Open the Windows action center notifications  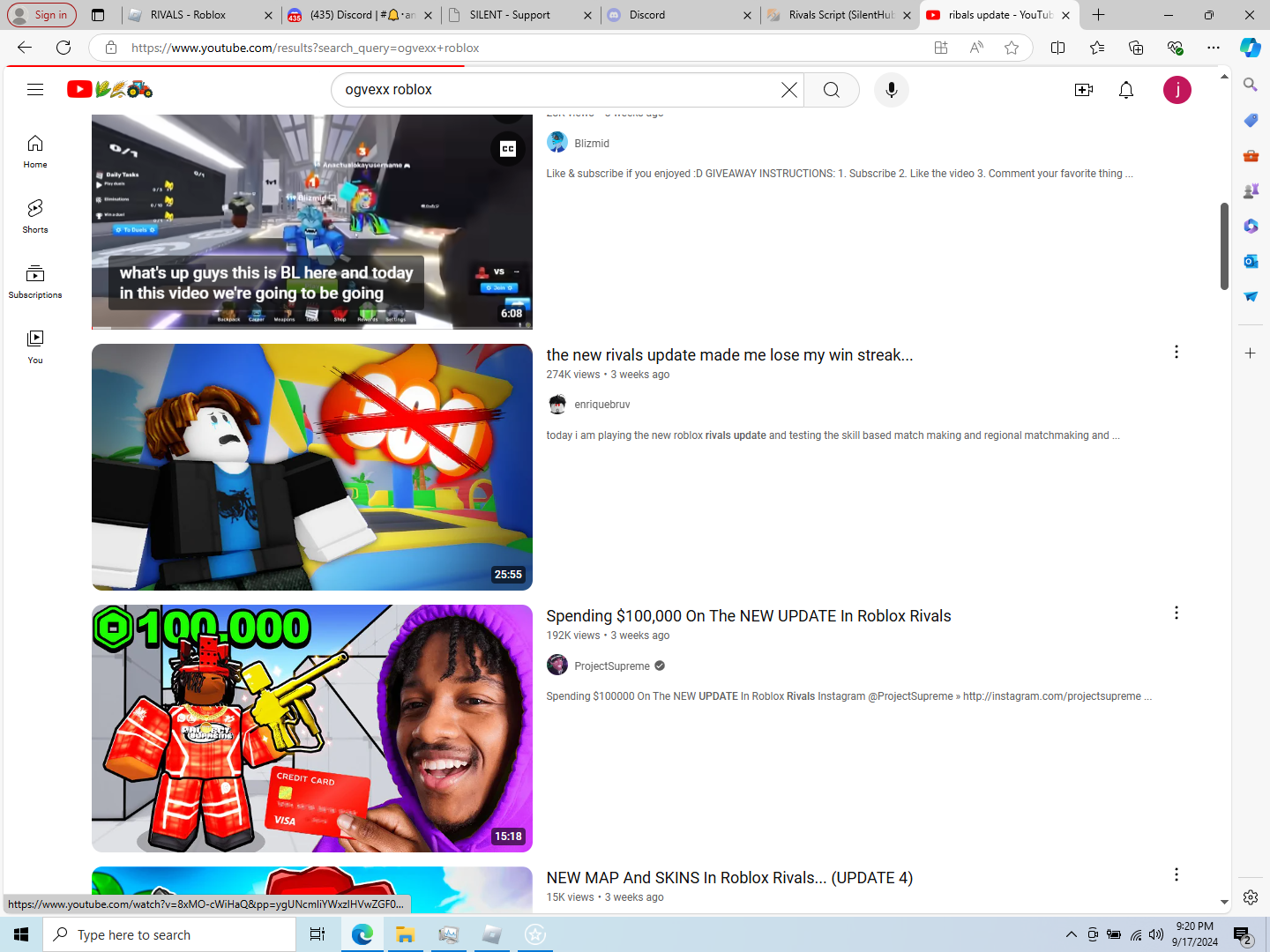pyautogui.click(x=1243, y=935)
